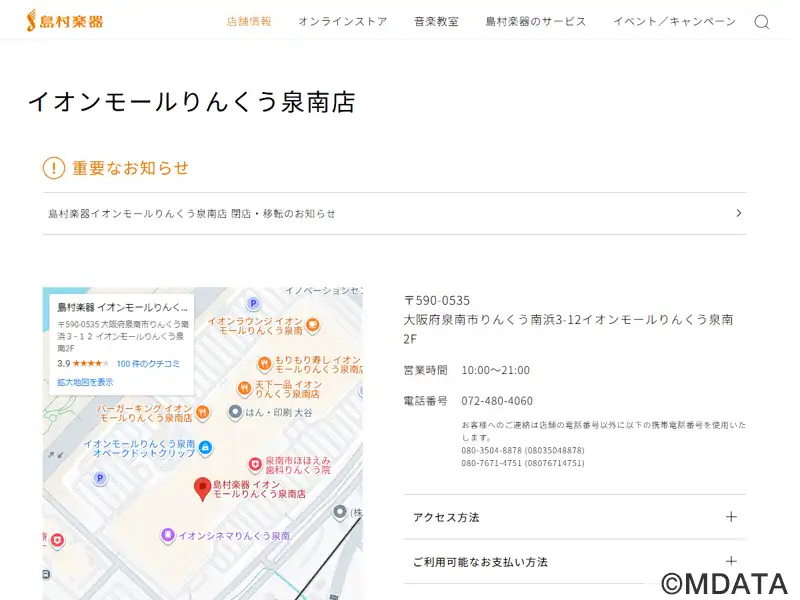The height and width of the screenshot is (600, 800).
Task: Click the Aeon Mall blue shopping marker
Action: pos(205,447)
